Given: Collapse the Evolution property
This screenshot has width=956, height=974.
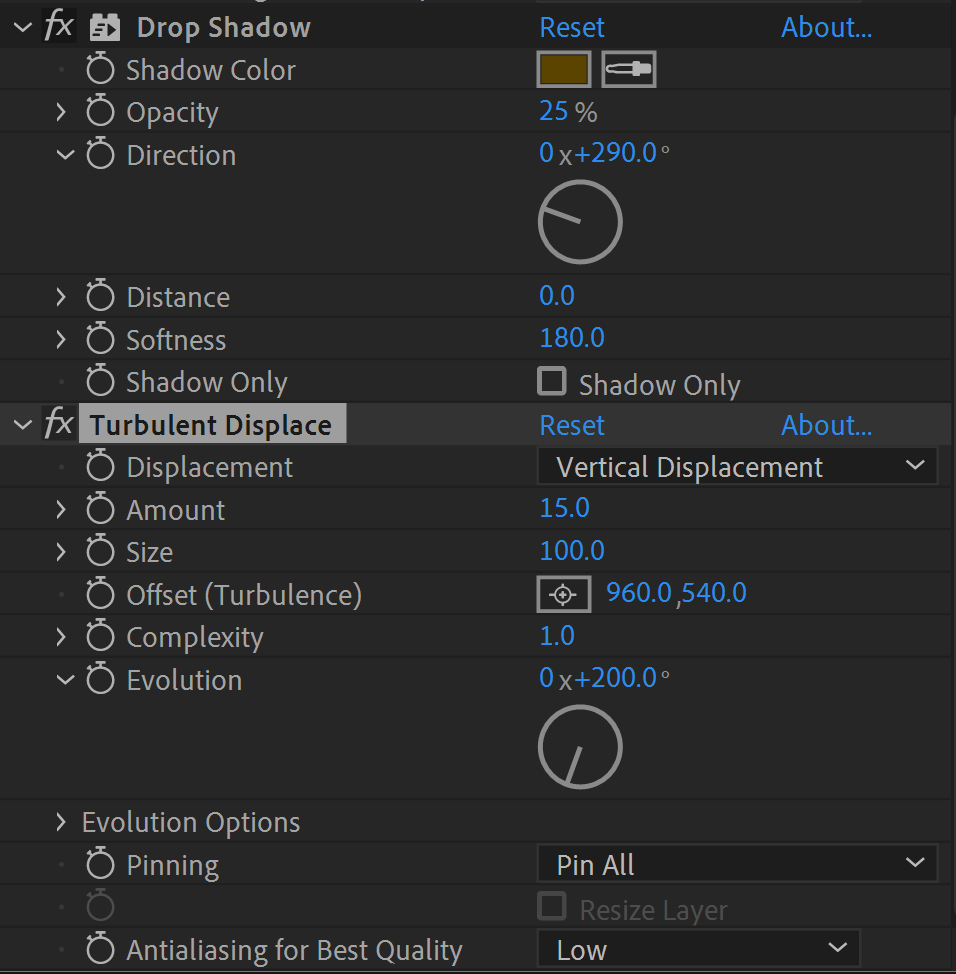Looking at the screenshot, I should [x=65, y=680].
